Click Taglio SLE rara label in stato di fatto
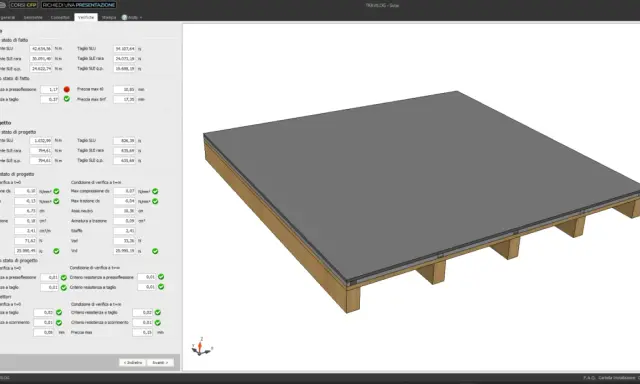 click(91, 58)
